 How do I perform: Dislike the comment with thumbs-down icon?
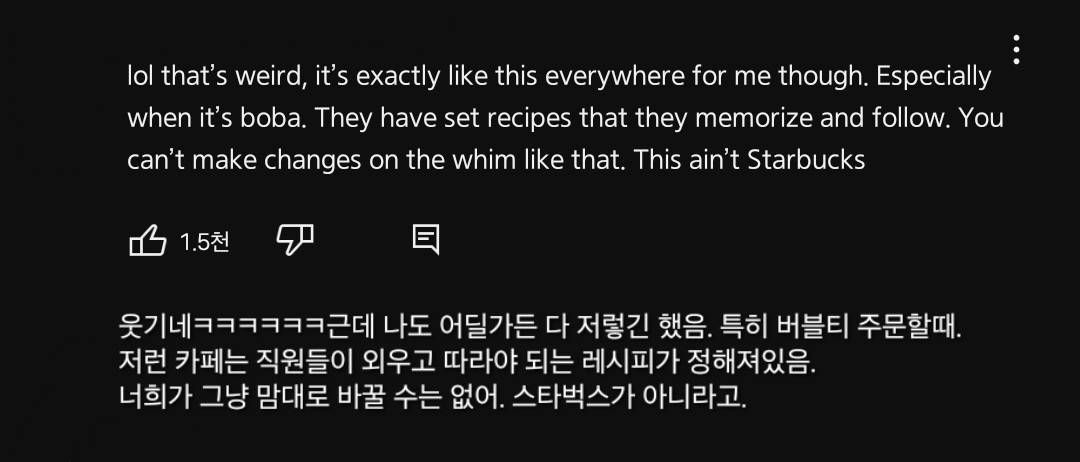coord(295,240)
